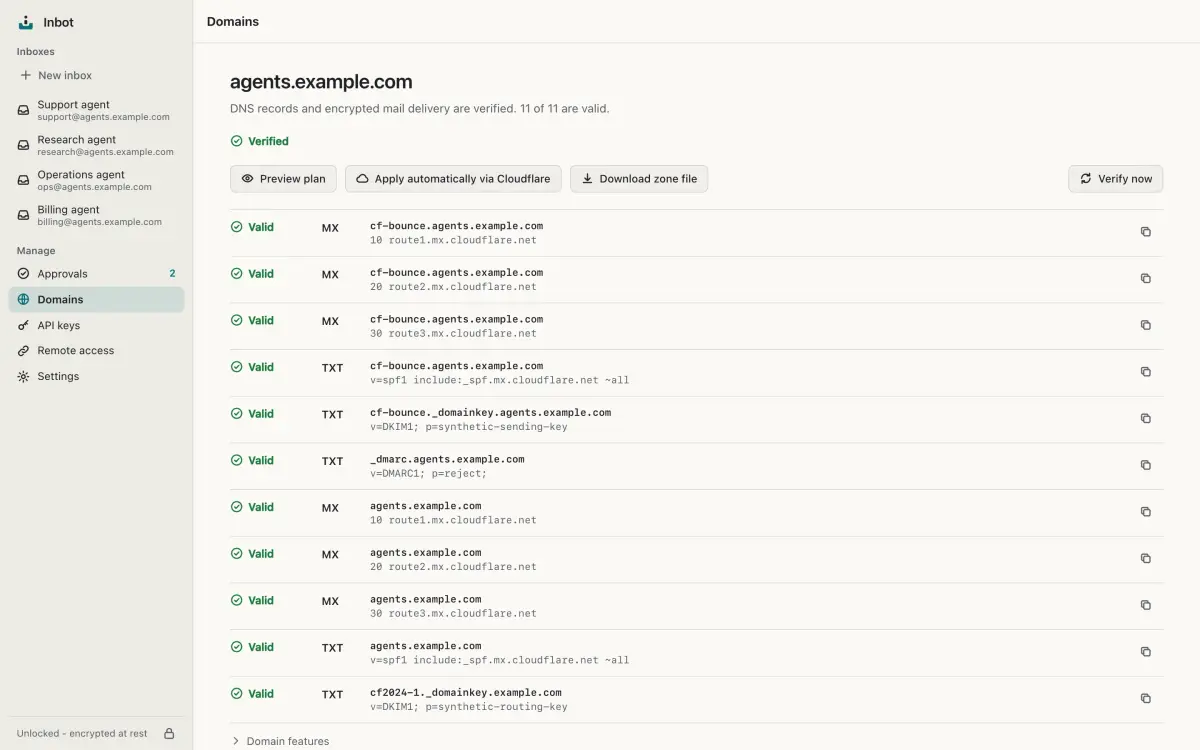The width and height of the screenshot is (1200, 750).
Task: Click cf2024-1._domainkey.example.com record name
Action: pos(466,692)
